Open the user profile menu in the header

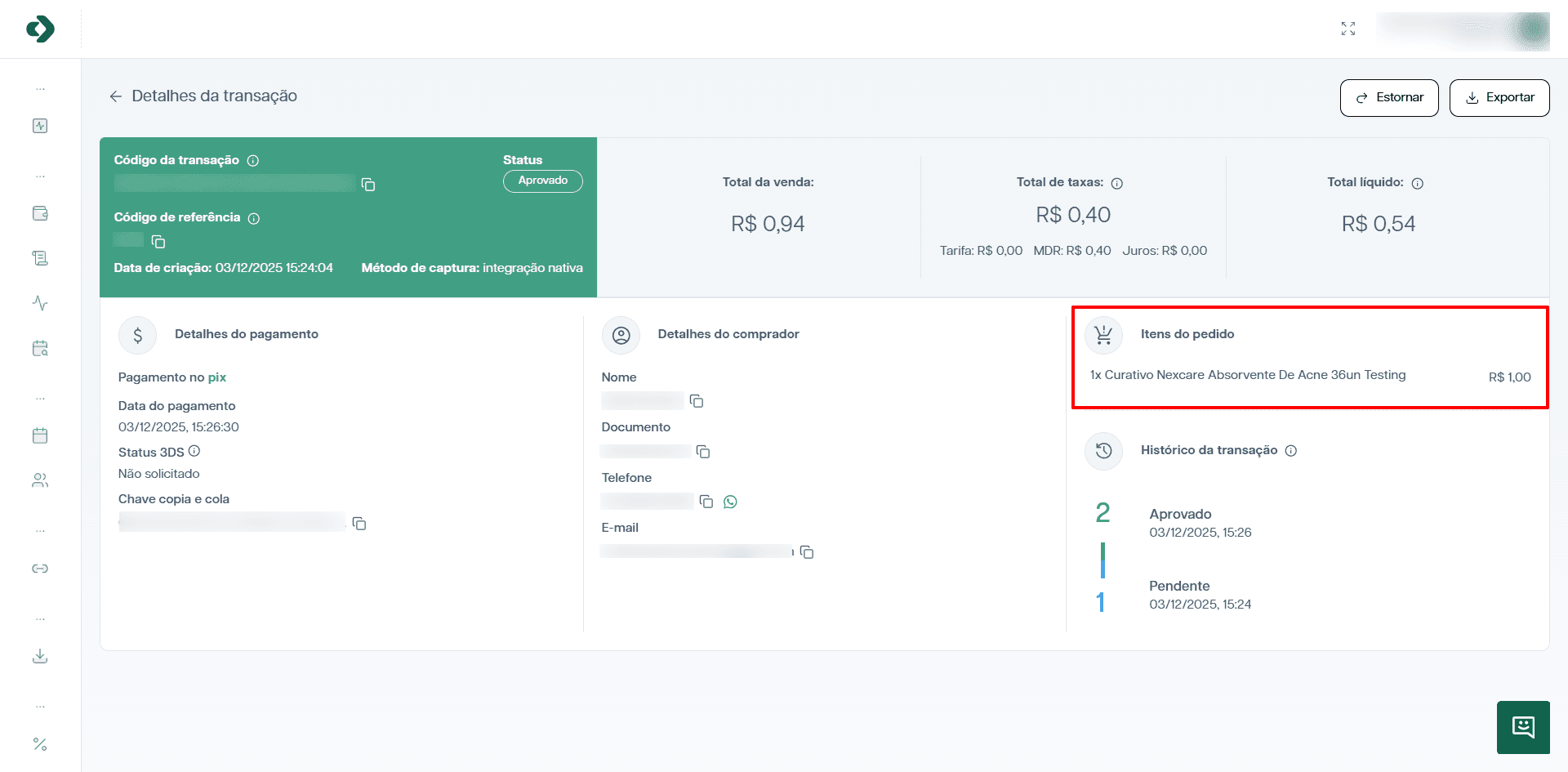1463,30
